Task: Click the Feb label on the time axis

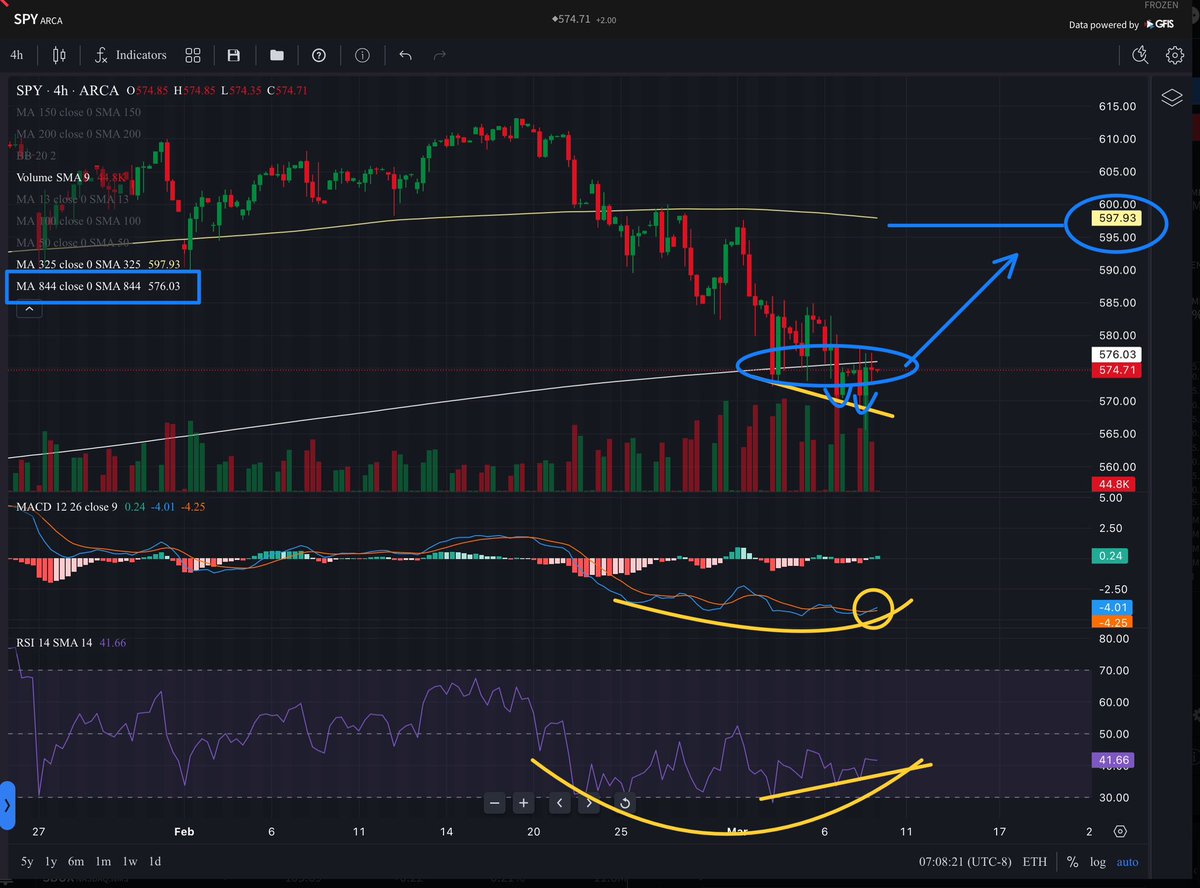Action: point(184,832)
